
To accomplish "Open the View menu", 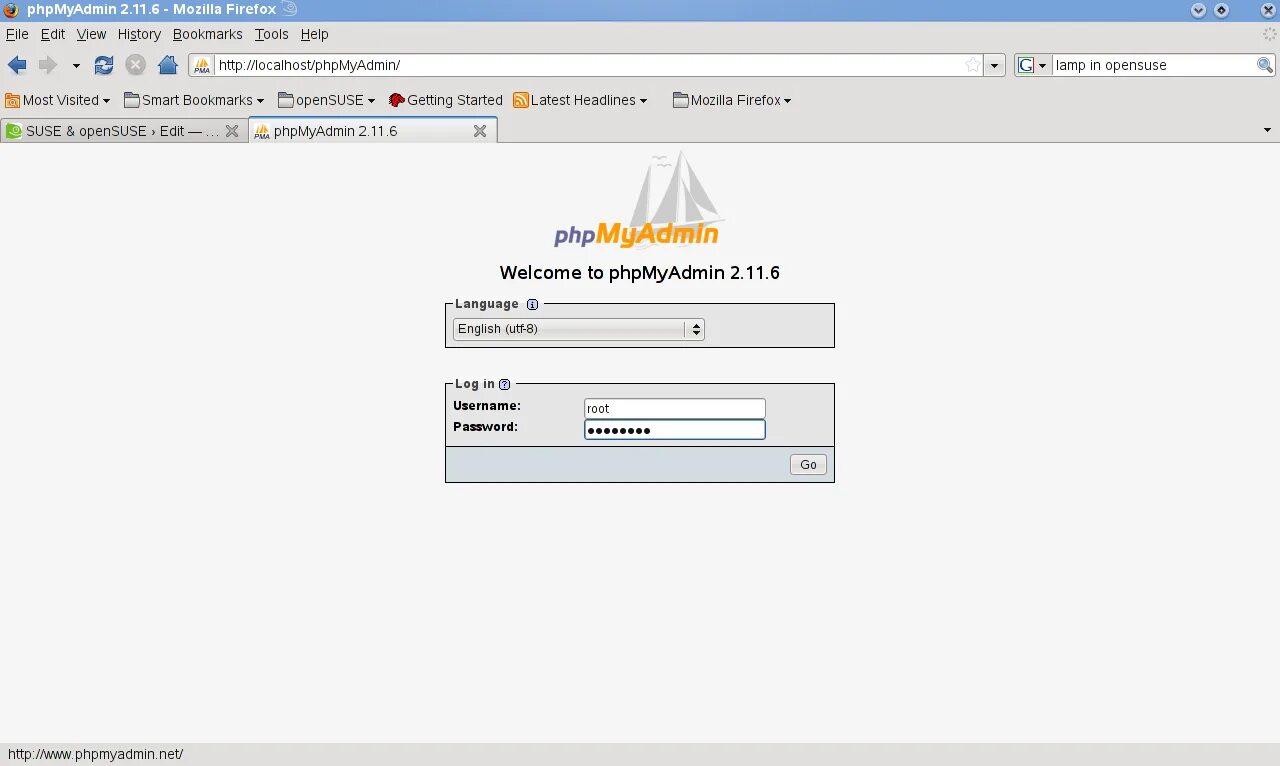I will click(91, 34).
